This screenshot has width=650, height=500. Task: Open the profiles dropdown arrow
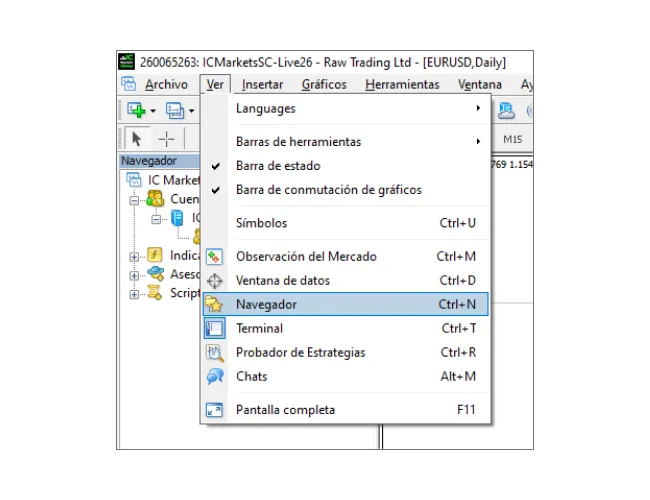191,111
